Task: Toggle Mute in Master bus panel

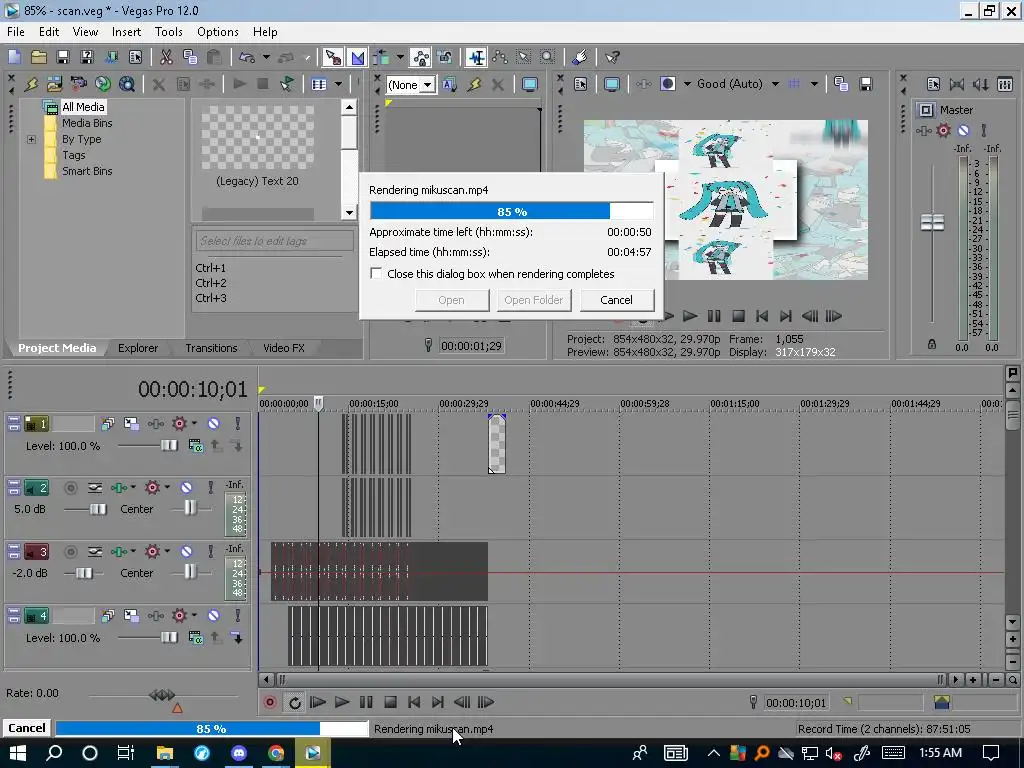Action: pyautogui.click(x=963, y=131)
